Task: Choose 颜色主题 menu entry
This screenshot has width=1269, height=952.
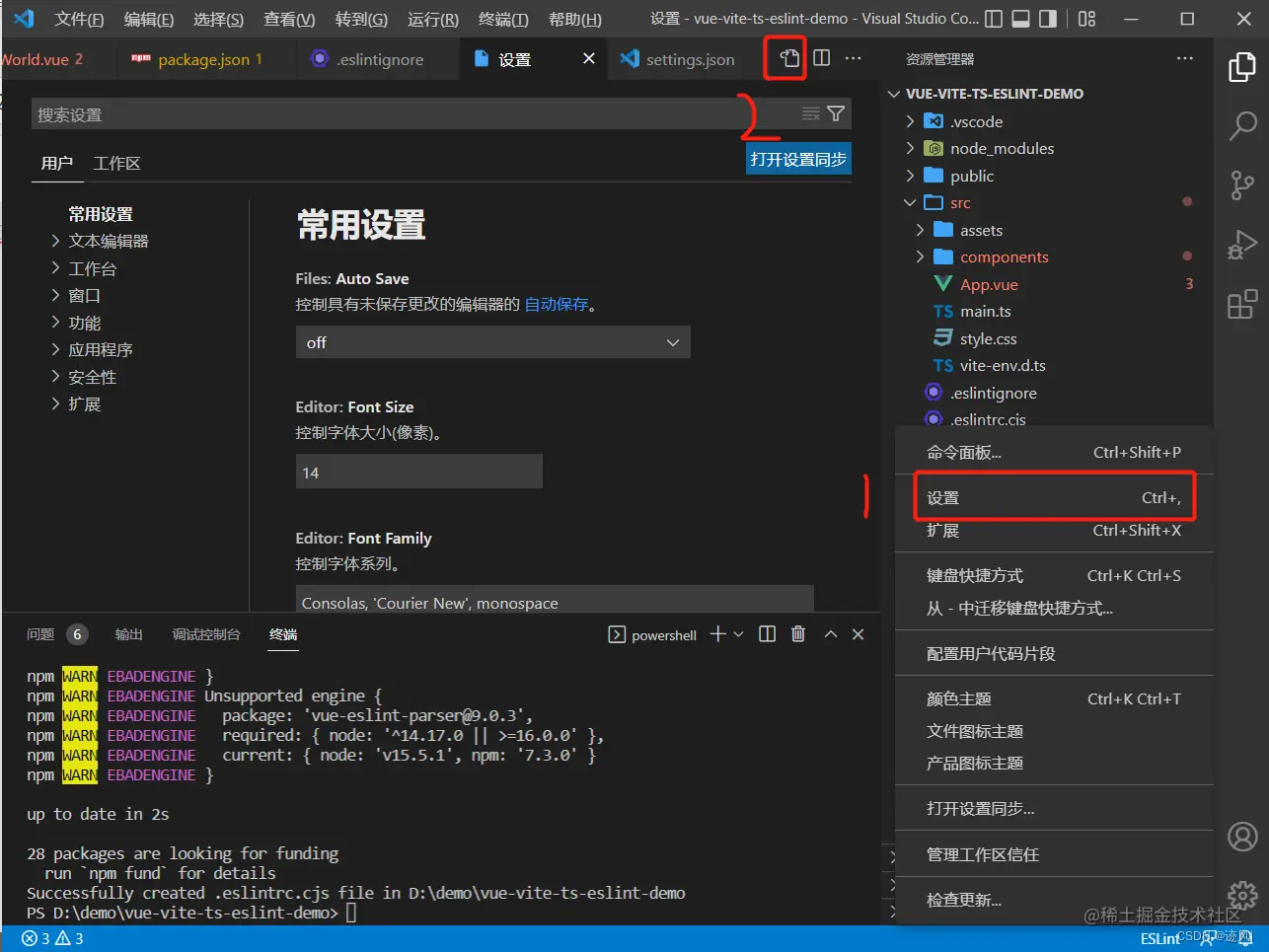Action: pyautogui.click(x=1054, y=698)
